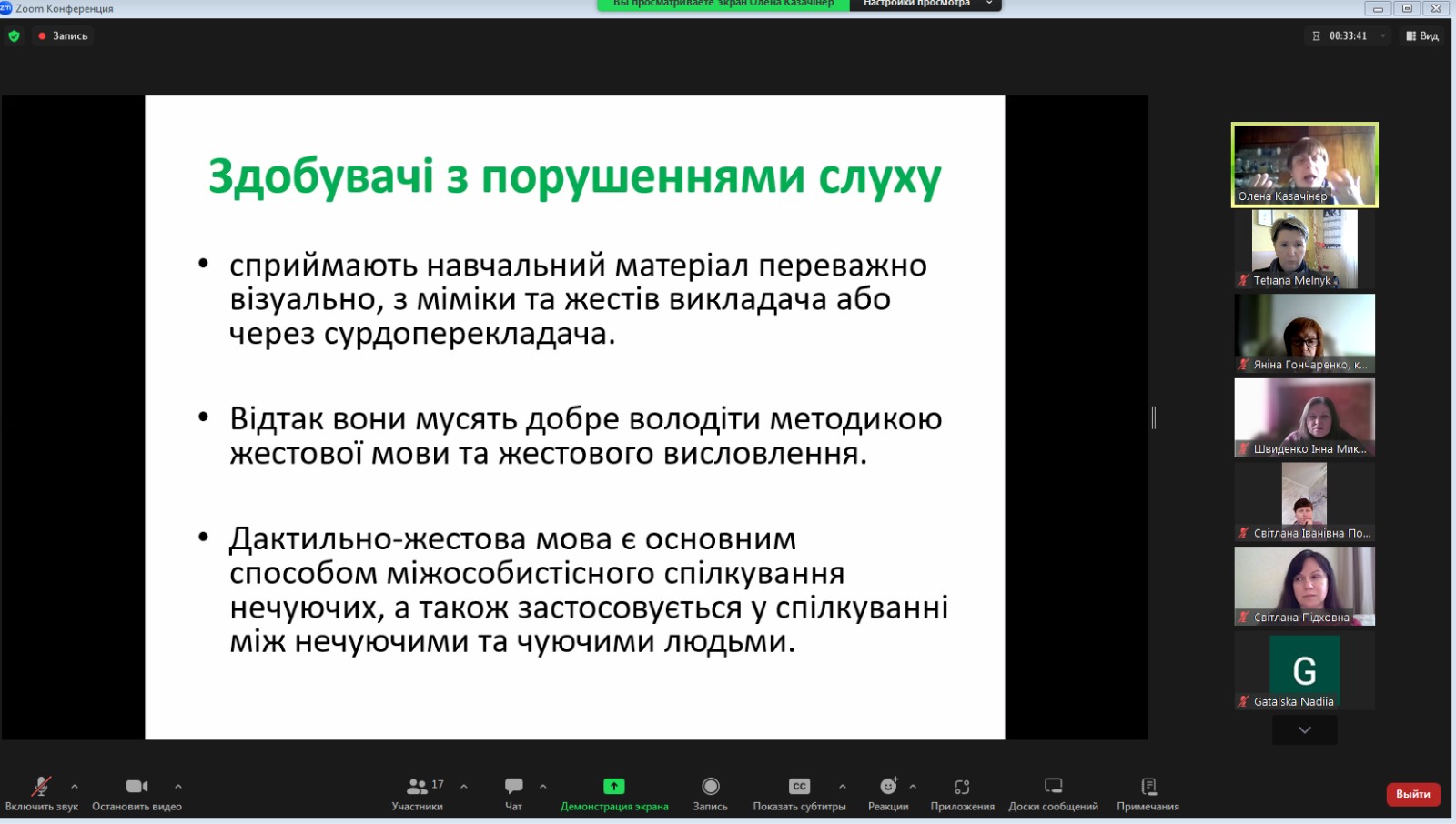Open the Приложения apps icon
This screenshot has height=824, width=1456.
pos(962,787)
